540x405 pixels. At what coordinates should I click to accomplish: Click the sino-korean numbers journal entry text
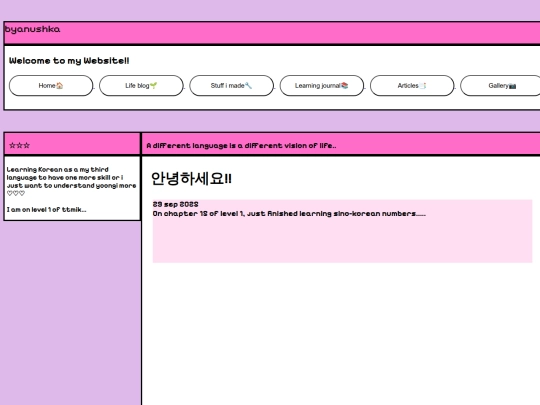(x=289, y=214)
